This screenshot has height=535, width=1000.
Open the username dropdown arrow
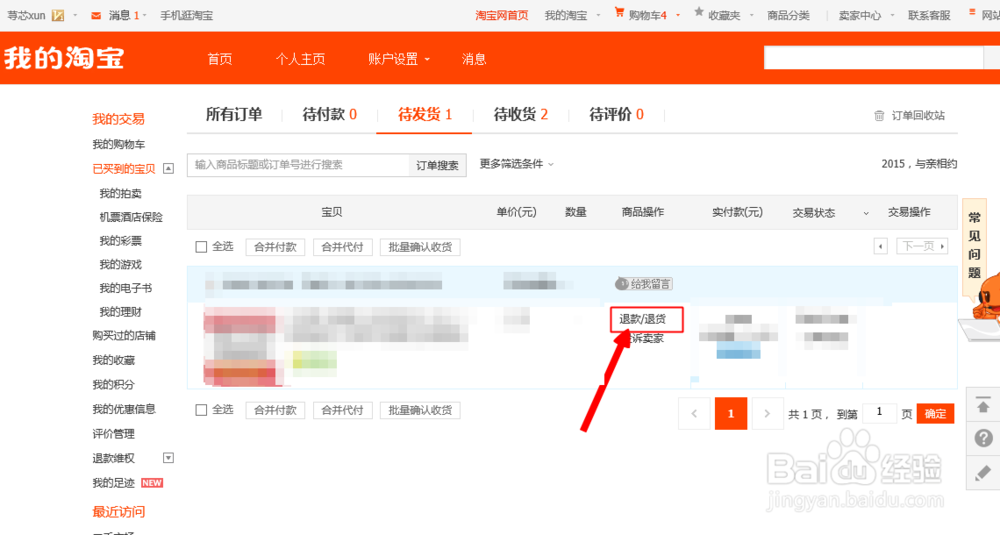[x=75, y=15]
